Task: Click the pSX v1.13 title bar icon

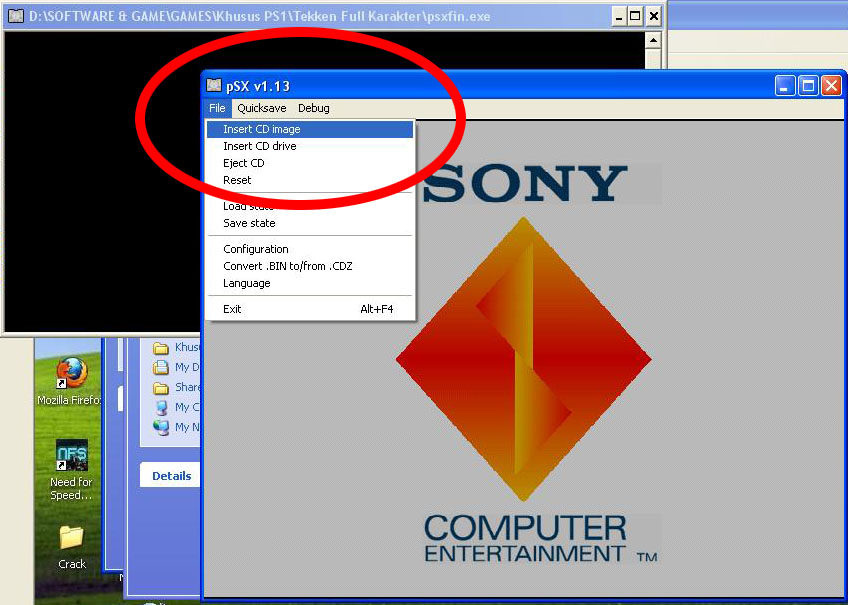Action: (x=214, y=85)
